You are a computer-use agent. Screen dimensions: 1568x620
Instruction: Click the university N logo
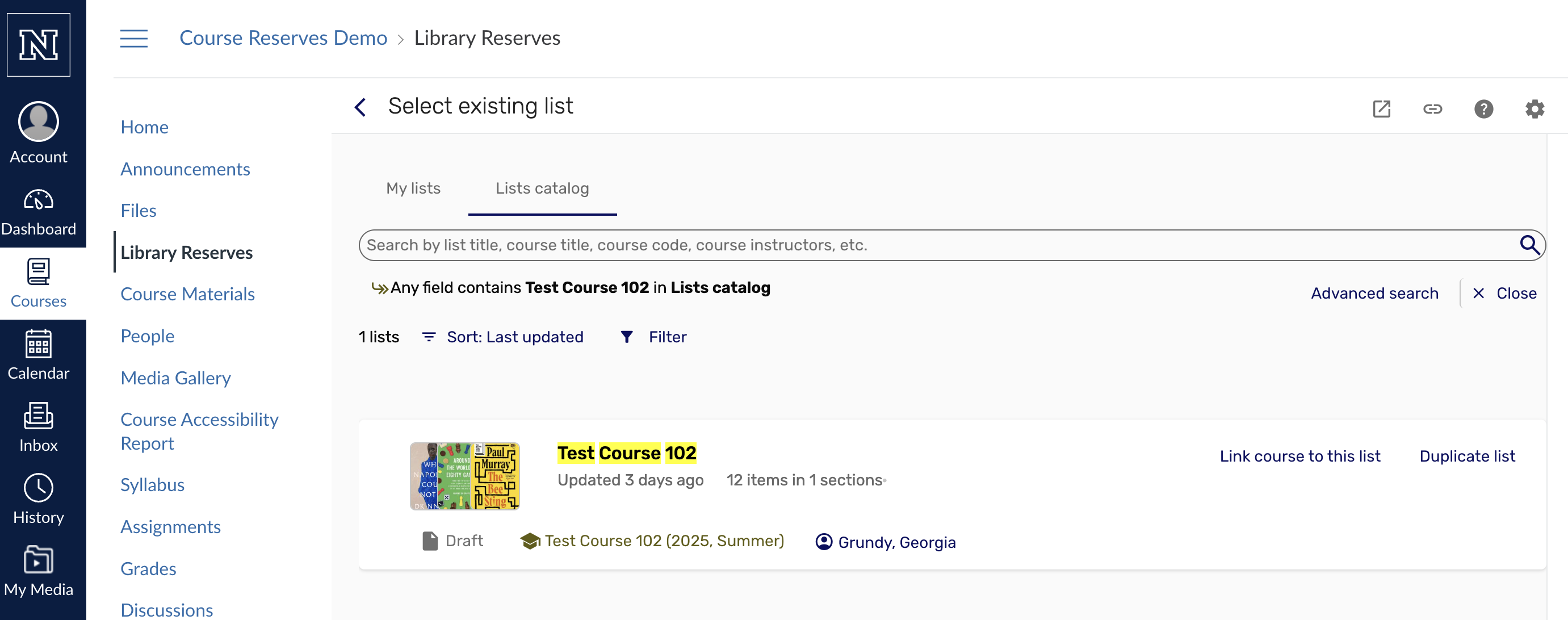pyautogui.click(x=39, y=44)
